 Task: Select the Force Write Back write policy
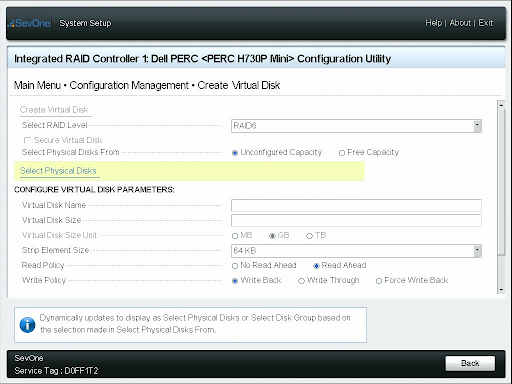coord(379,281)
